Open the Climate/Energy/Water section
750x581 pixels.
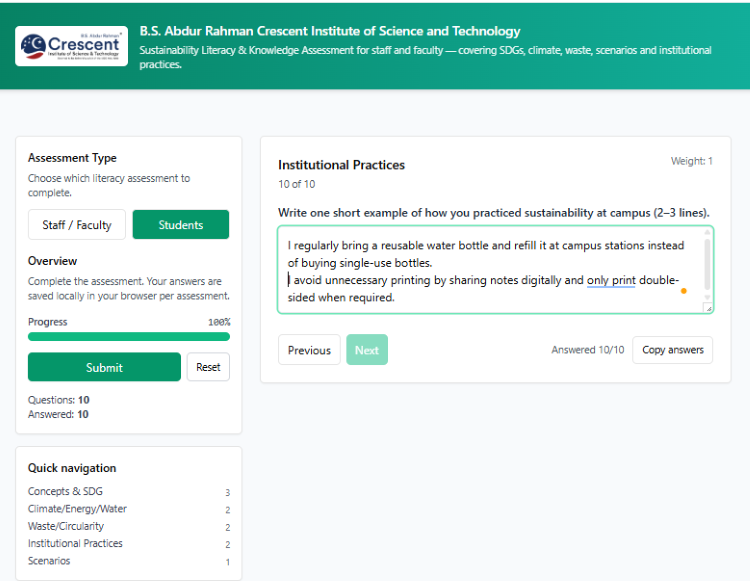coord(77,509)
